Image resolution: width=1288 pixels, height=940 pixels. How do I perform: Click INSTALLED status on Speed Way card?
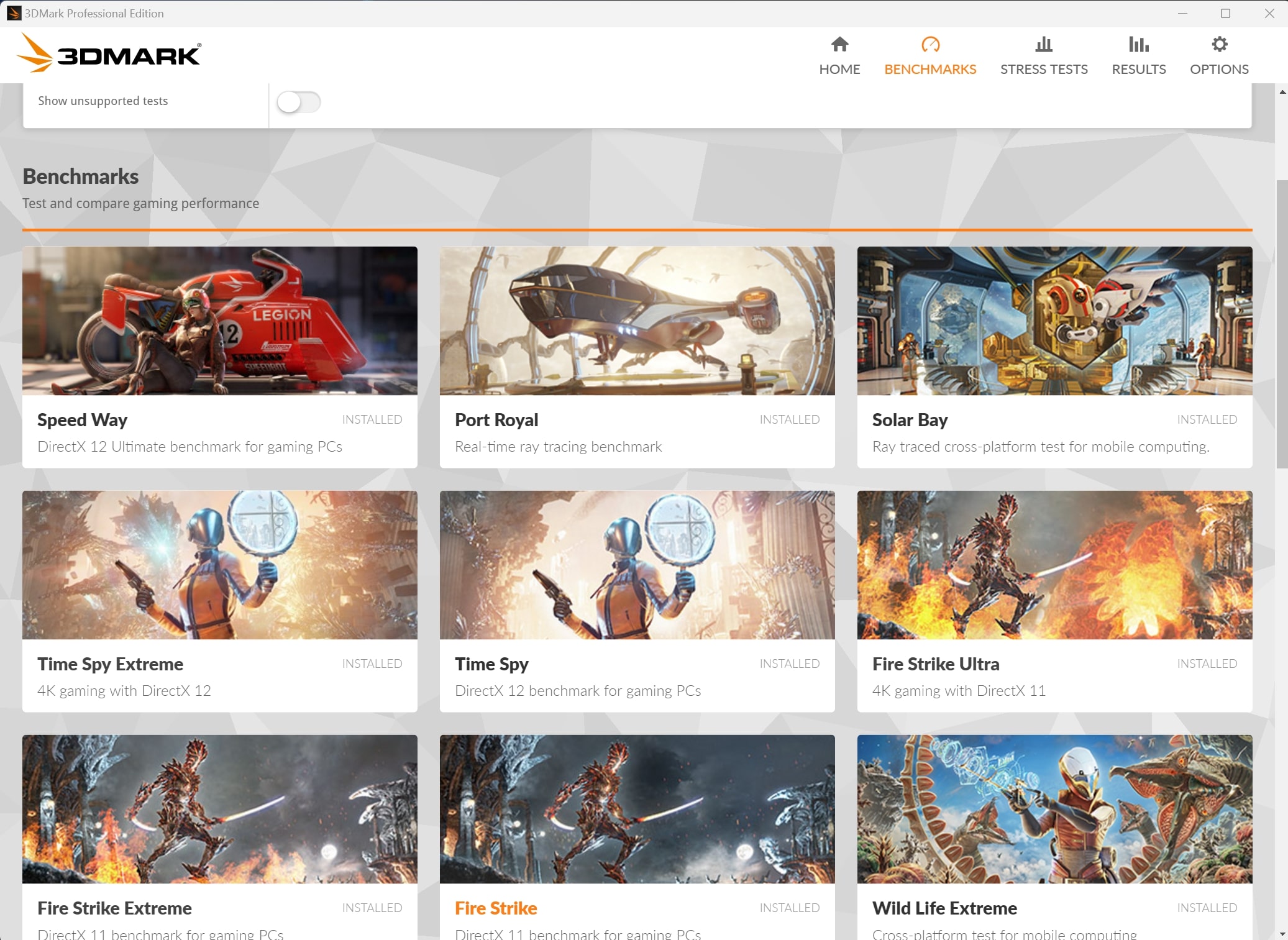372,419
